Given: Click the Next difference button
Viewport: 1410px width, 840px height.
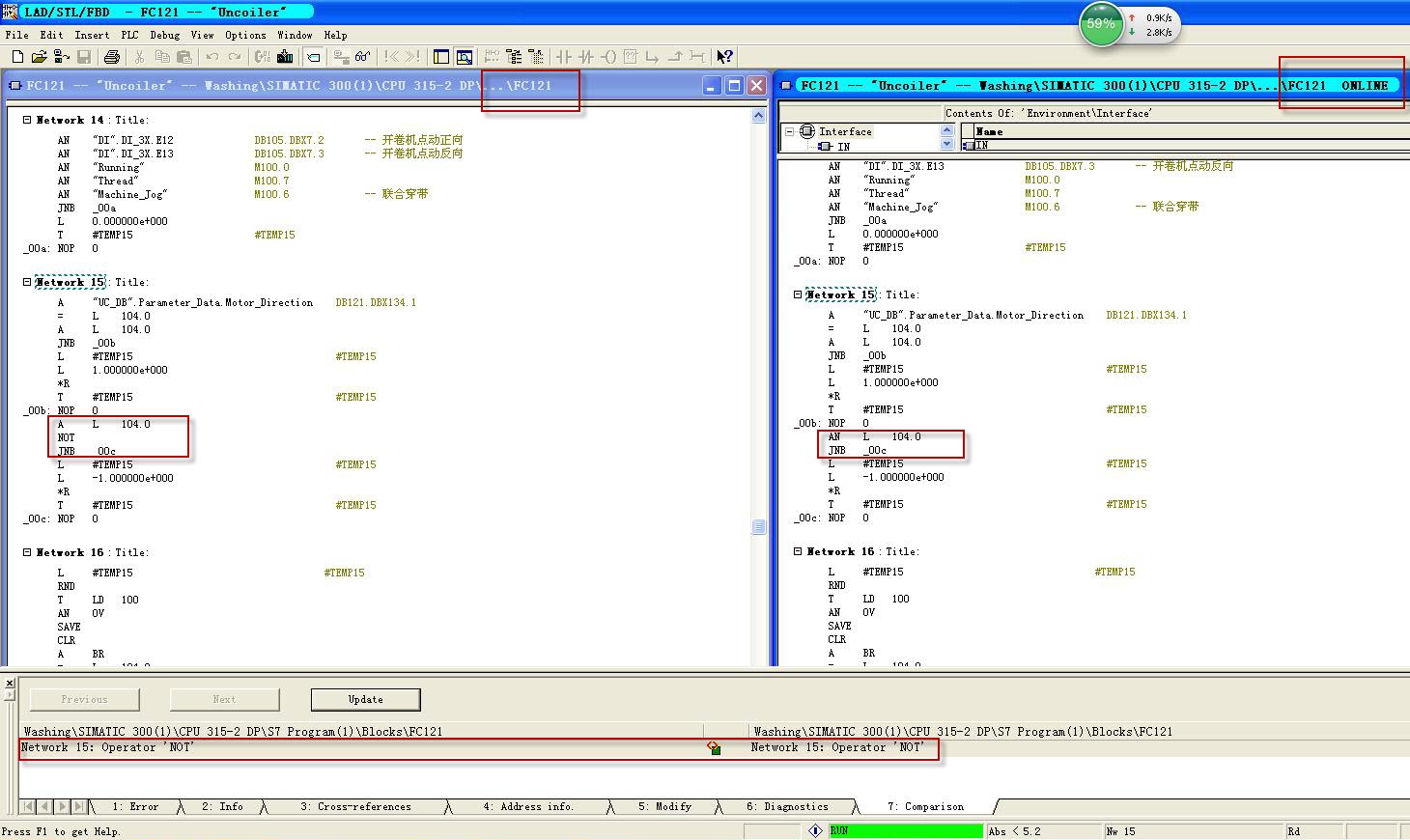Looking at the screenshot, I should coord(224,699).
